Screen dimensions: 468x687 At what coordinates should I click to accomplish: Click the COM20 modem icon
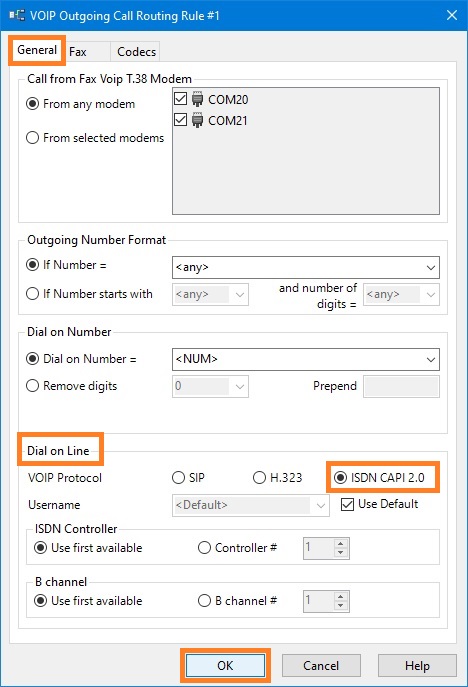pos(198,99)
